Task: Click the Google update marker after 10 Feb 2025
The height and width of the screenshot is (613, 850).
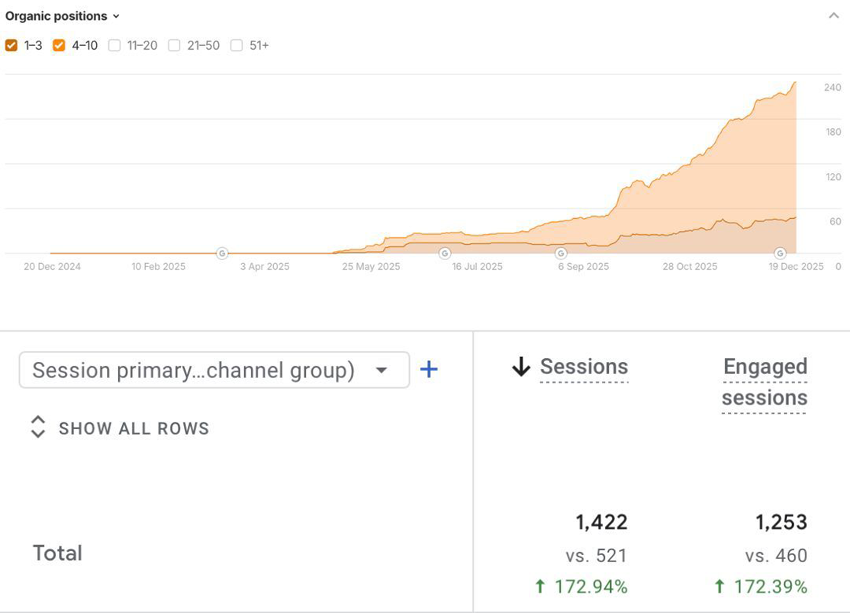Action: point(222,253)
